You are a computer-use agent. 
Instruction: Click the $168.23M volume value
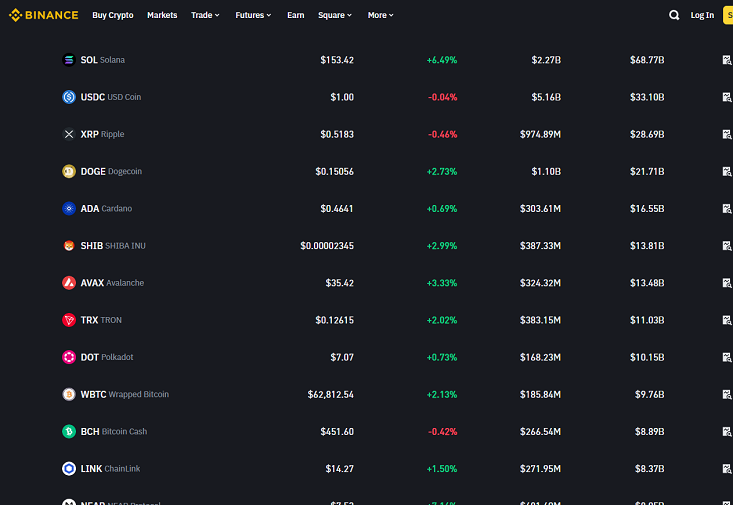pyautogui.click(x=540, y=357)
